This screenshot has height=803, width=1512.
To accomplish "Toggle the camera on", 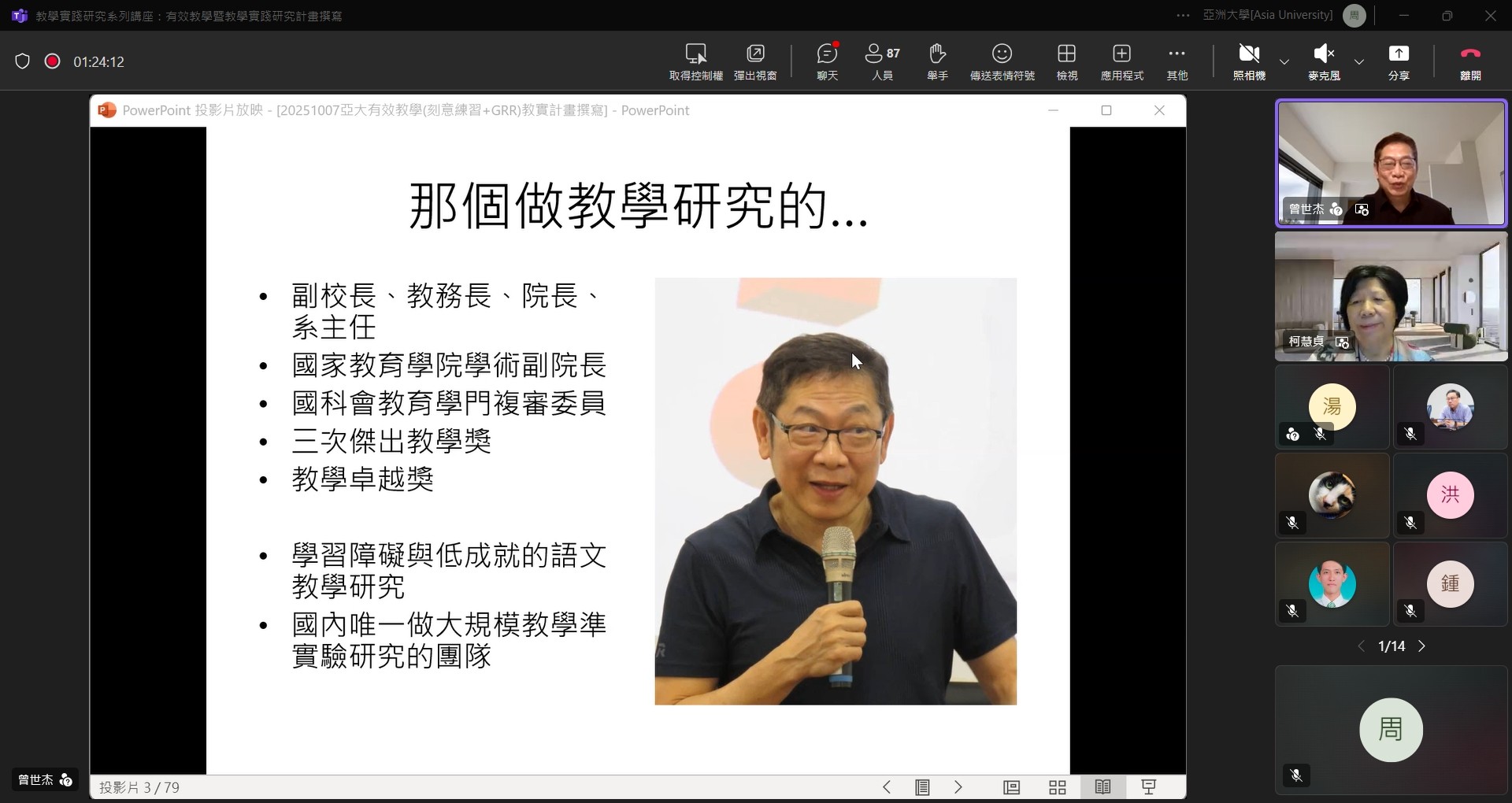I will [1249, 61].
